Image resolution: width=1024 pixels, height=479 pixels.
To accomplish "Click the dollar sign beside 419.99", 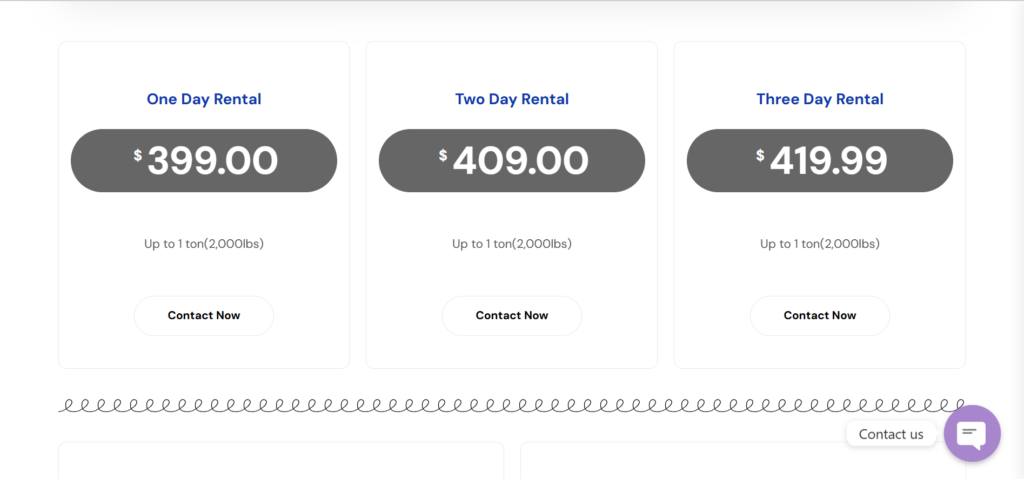I will point(760,155).
